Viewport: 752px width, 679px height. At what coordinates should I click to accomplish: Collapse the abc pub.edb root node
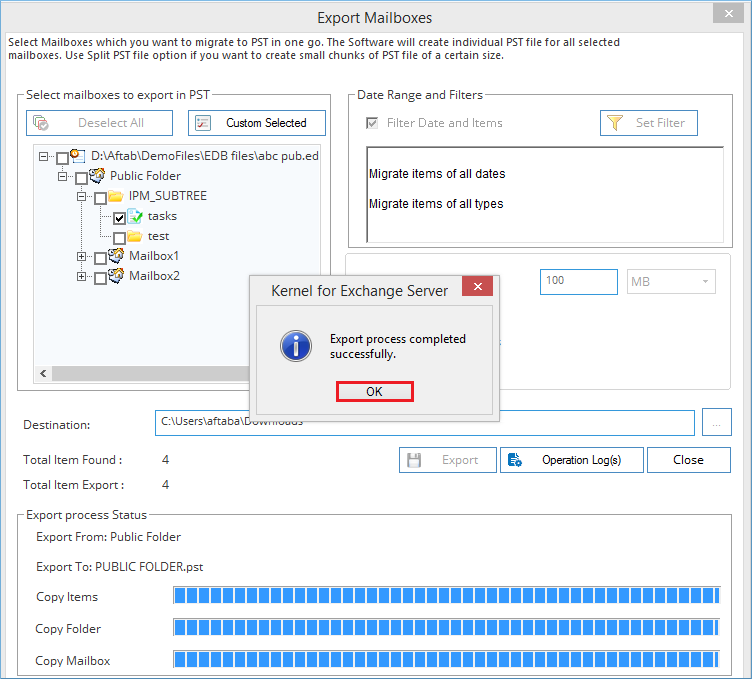pos(44,156)
